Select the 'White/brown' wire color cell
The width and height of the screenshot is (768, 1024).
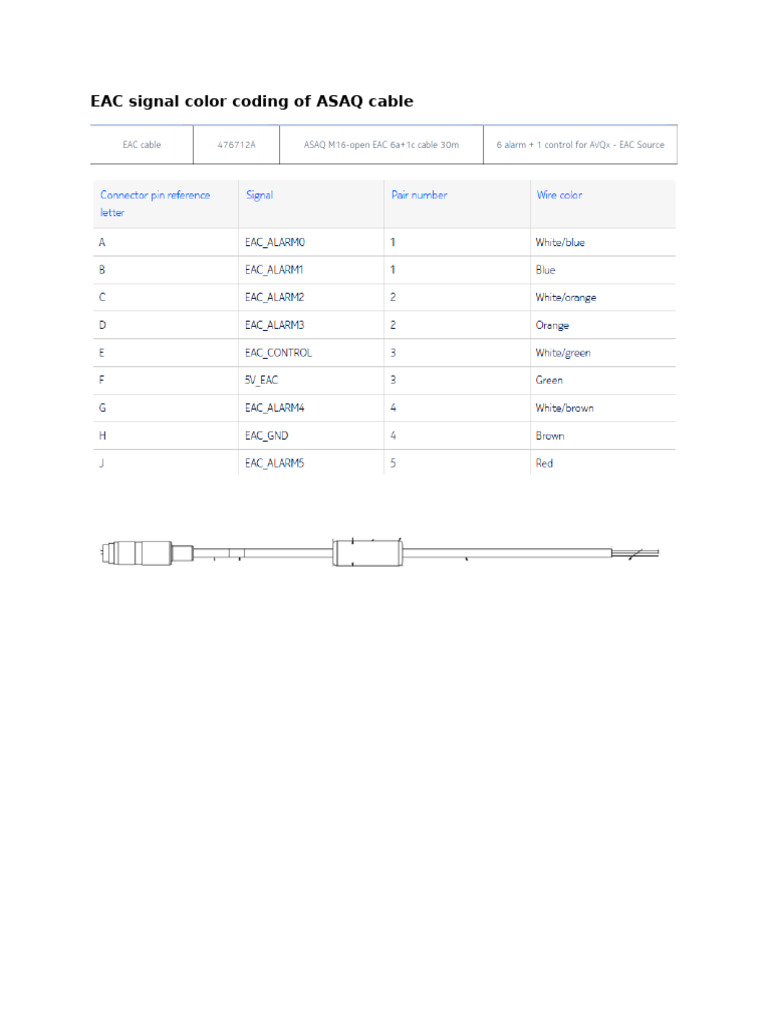coord(564,408)
